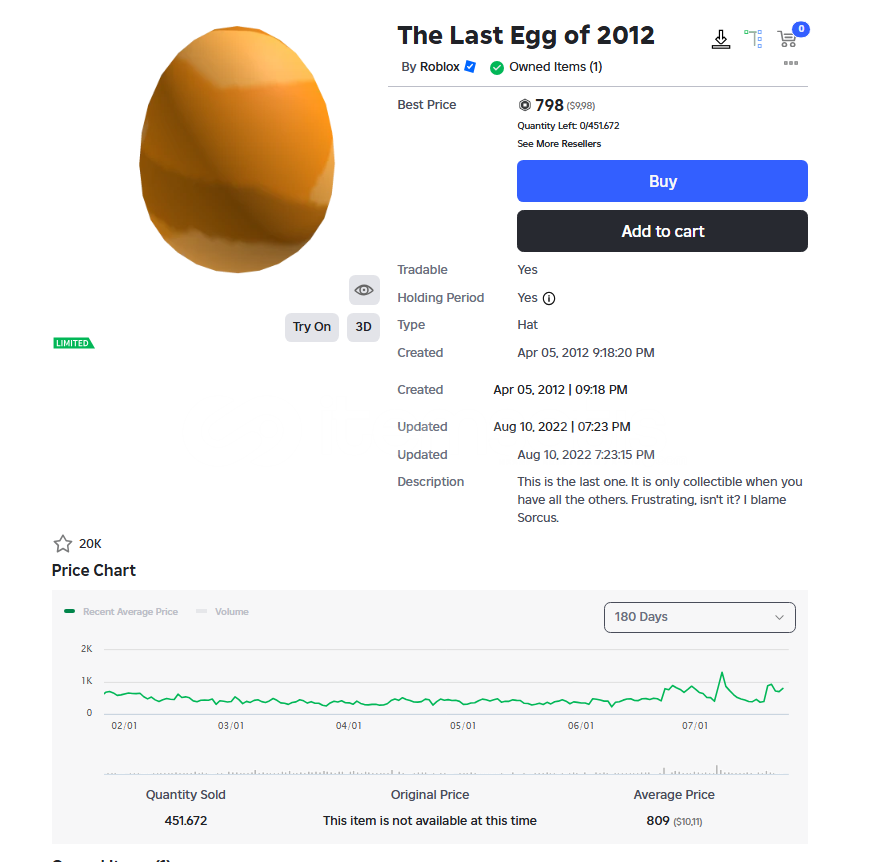Image resolution: width=869 pixels, height=862 pixels.
Task: Switch to the 3D view
Action: (364, 327)
